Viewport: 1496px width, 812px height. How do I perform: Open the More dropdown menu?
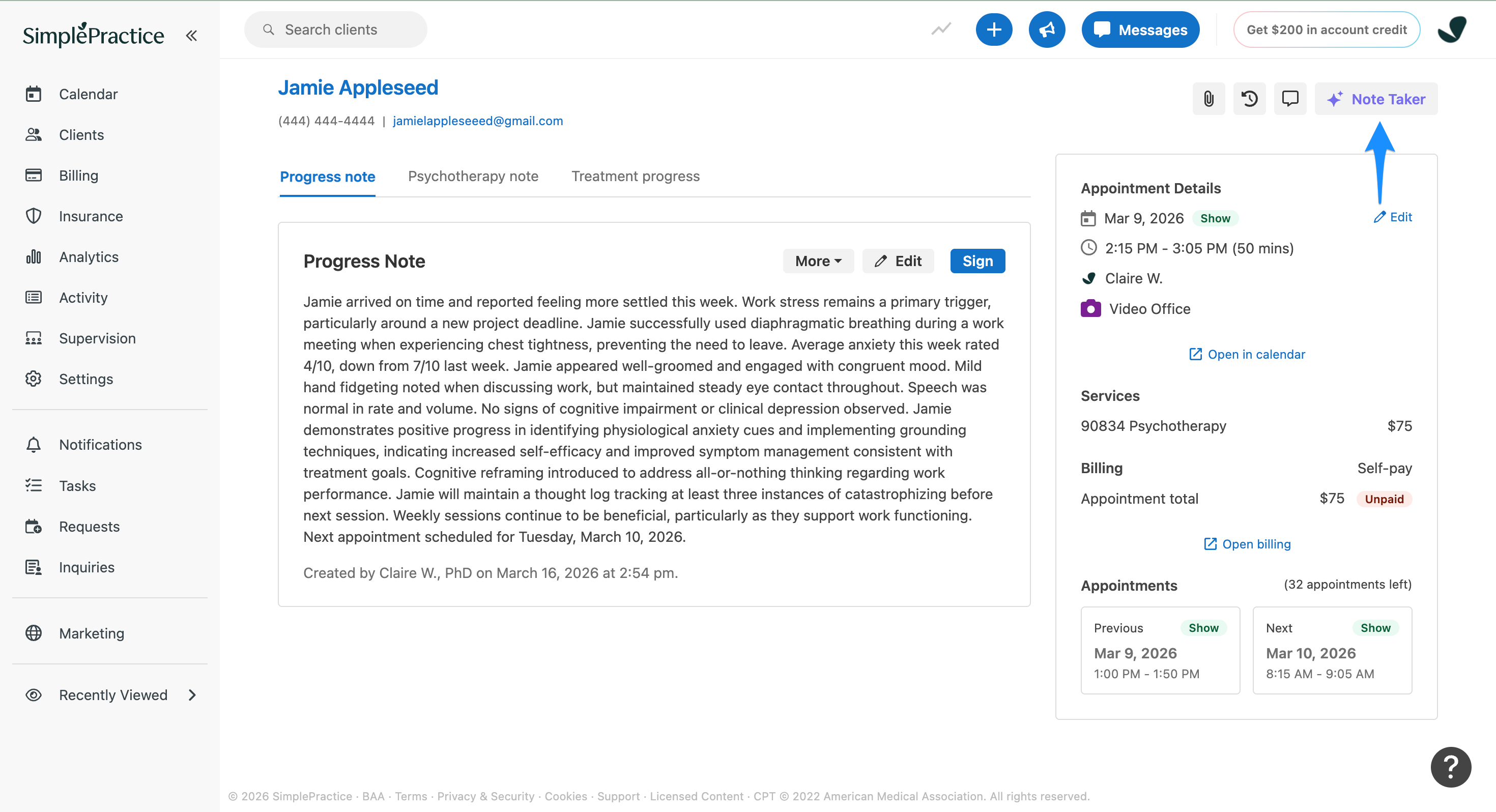tap(818, 262)
